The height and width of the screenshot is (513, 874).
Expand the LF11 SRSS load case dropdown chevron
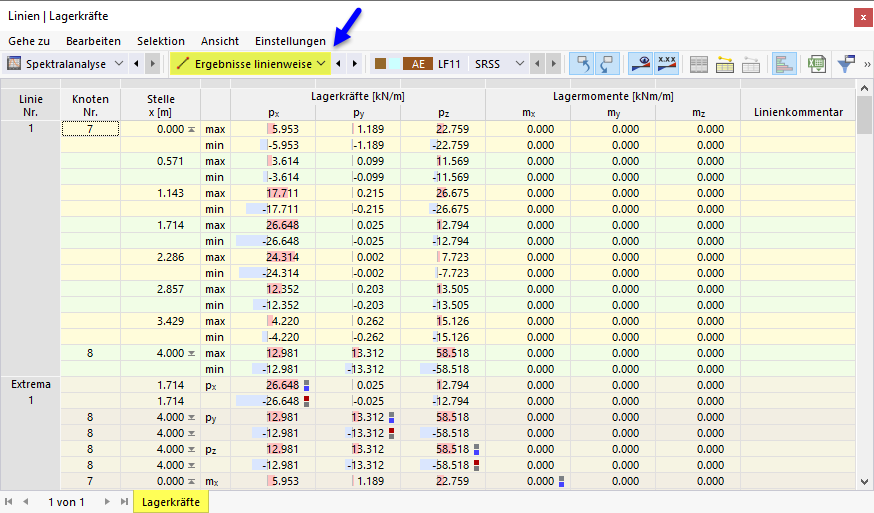(520, 64)
